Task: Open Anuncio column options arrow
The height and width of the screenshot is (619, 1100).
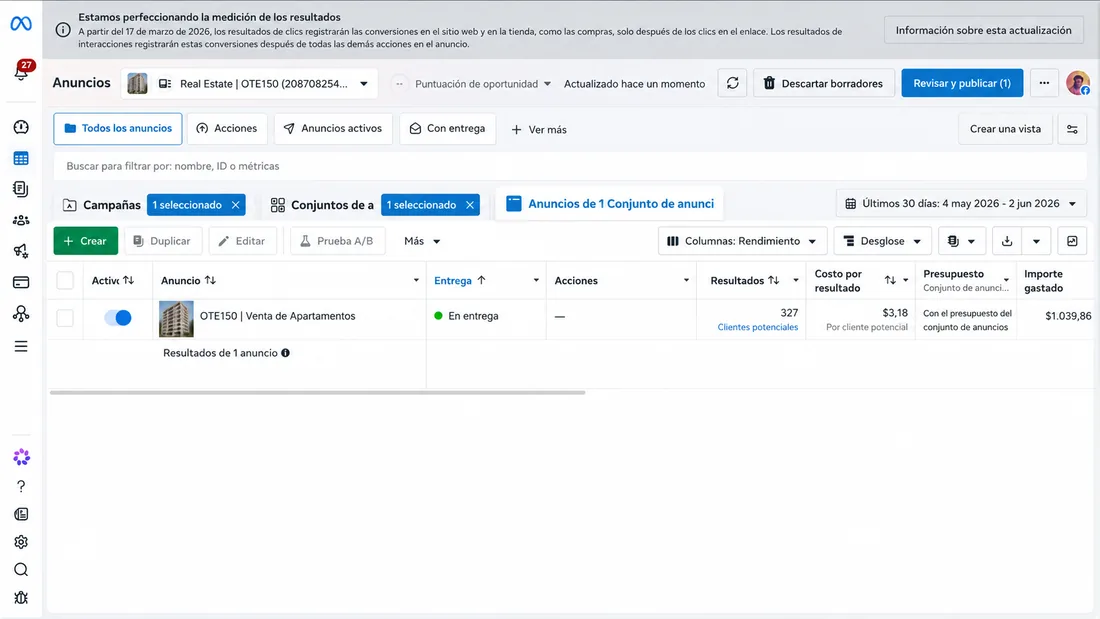Action: coord(416,280)
